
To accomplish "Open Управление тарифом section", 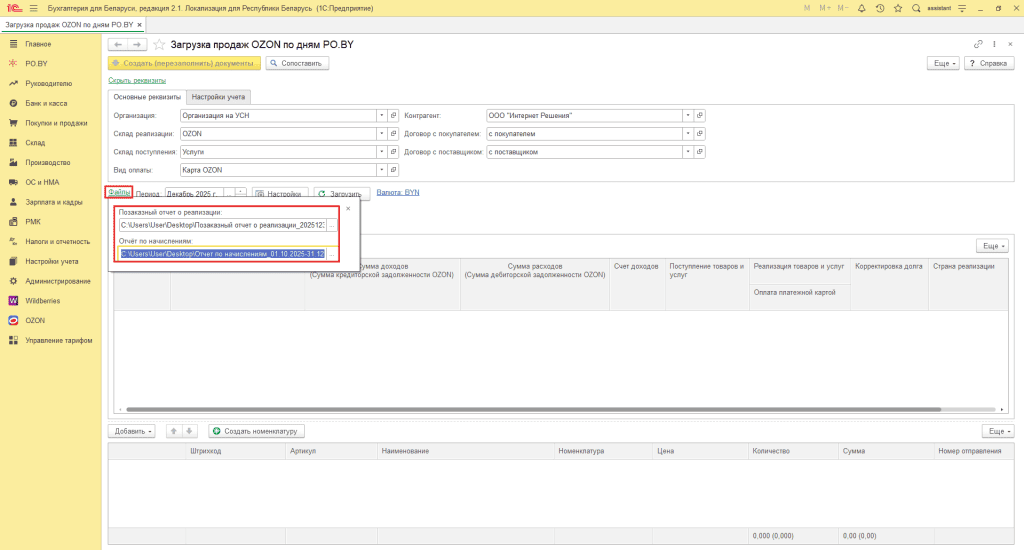I will (59, 340).
